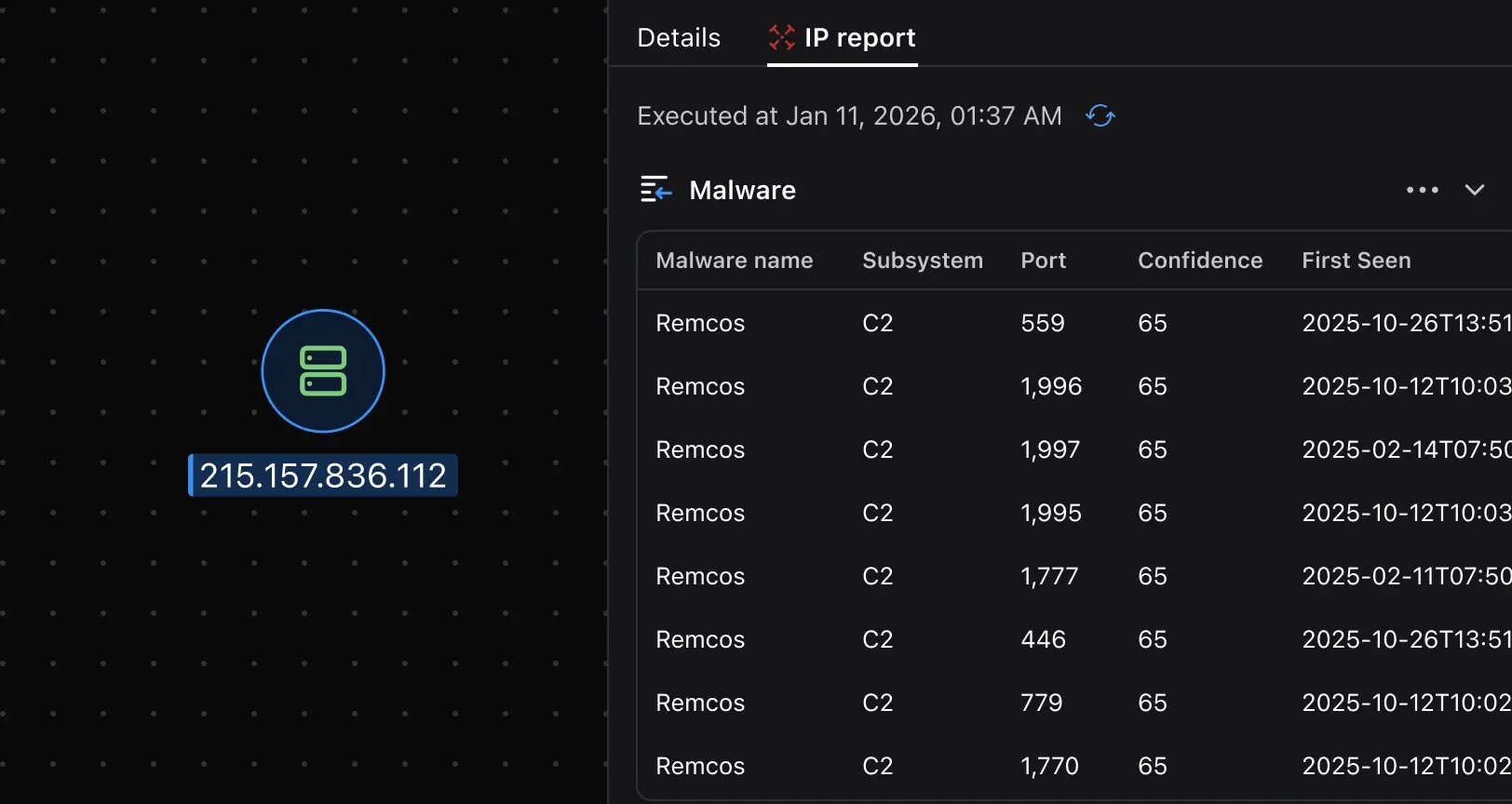Click the Confidence column header

coord(1200,261)
